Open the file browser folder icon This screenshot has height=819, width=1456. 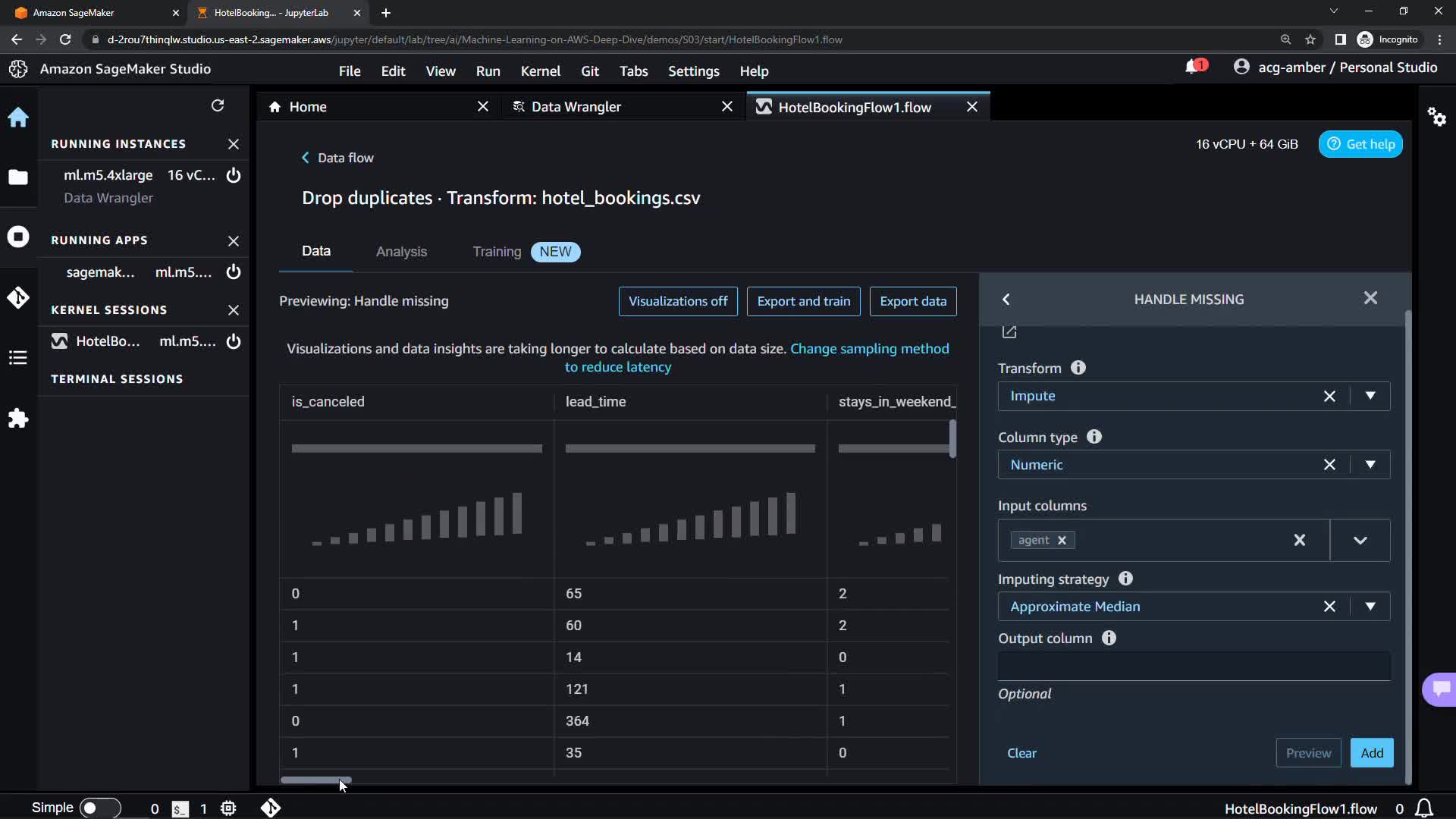point(18,177)
